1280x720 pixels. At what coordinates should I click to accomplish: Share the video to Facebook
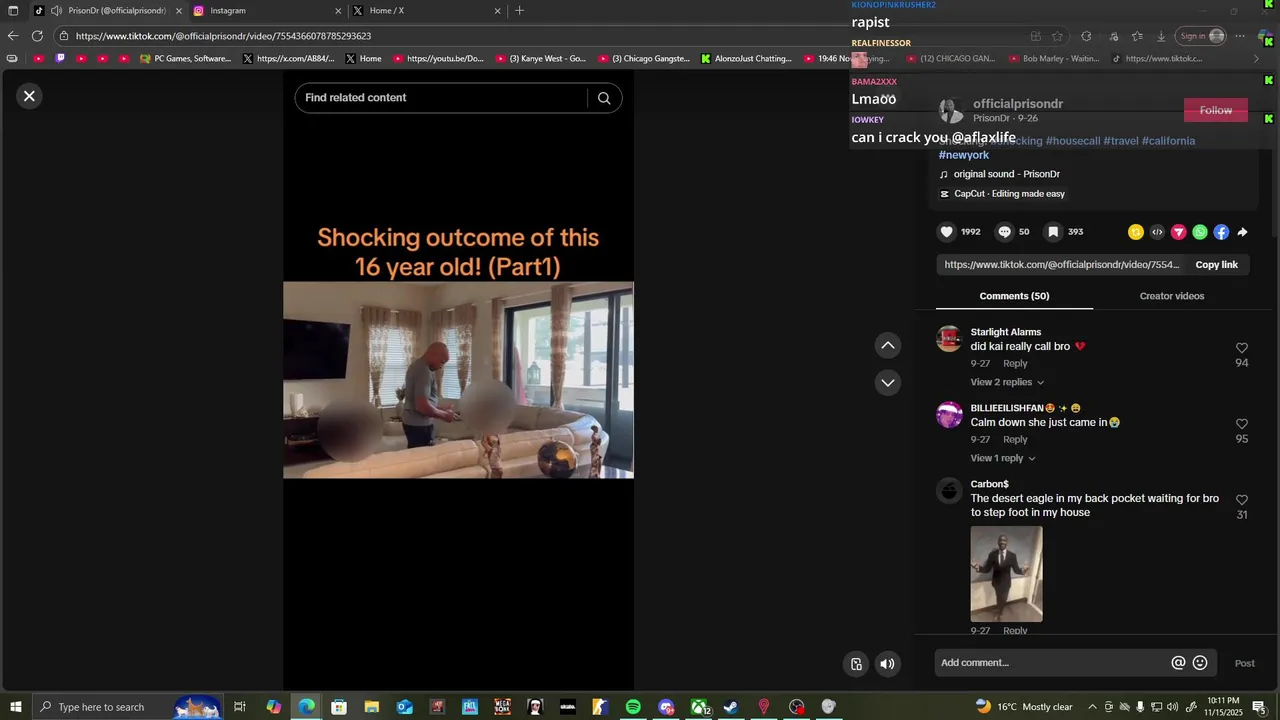tap(1221, 232)
